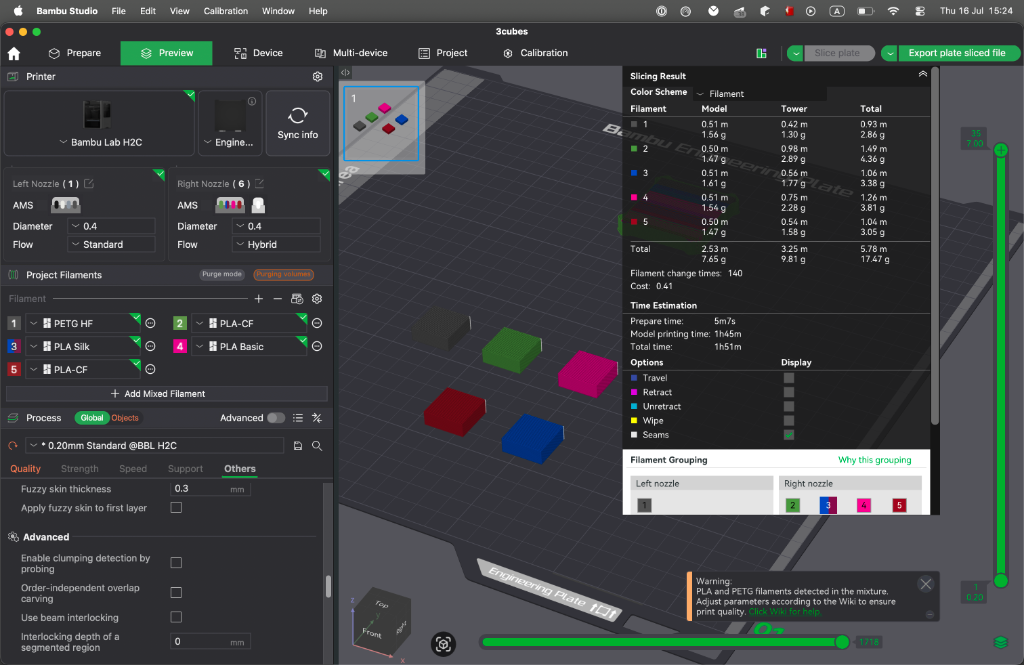Enable clumping detection by probing checkbox
The width and height of the screenshot is (1024, 665).
point(176,562)
